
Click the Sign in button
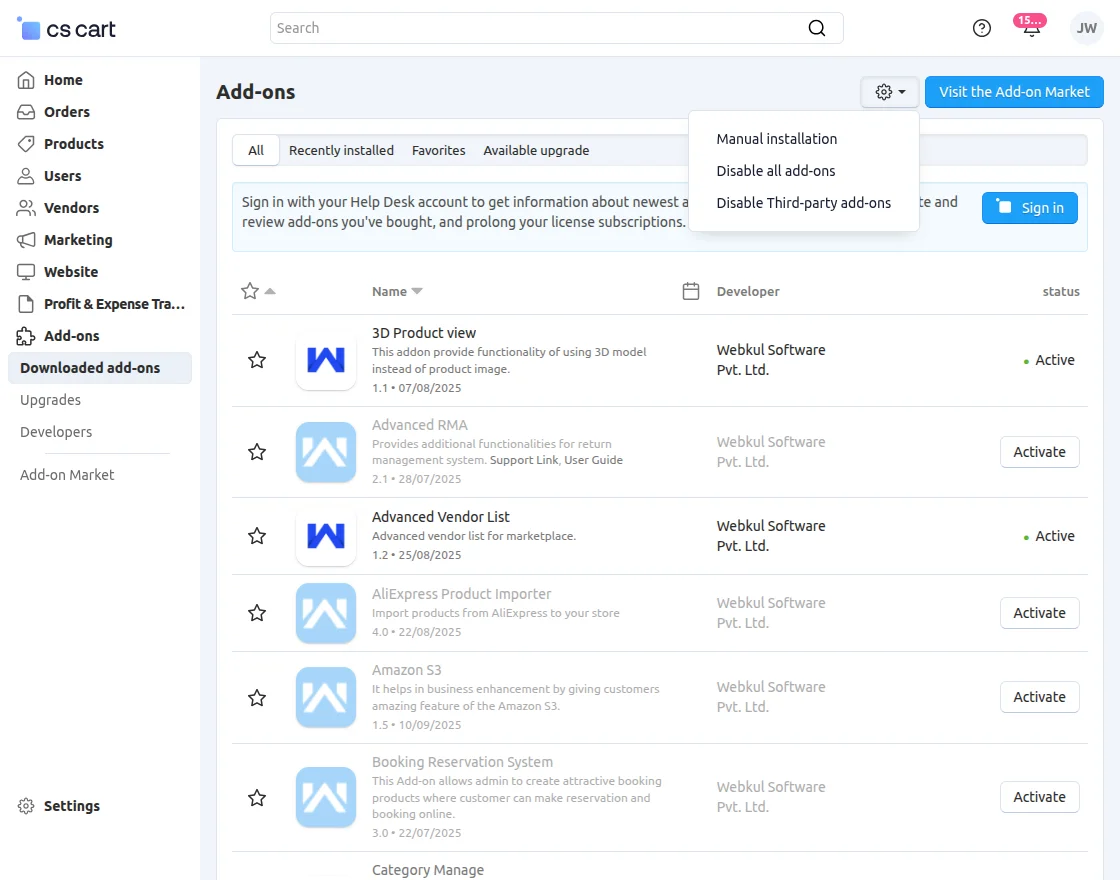point(1029,208)
